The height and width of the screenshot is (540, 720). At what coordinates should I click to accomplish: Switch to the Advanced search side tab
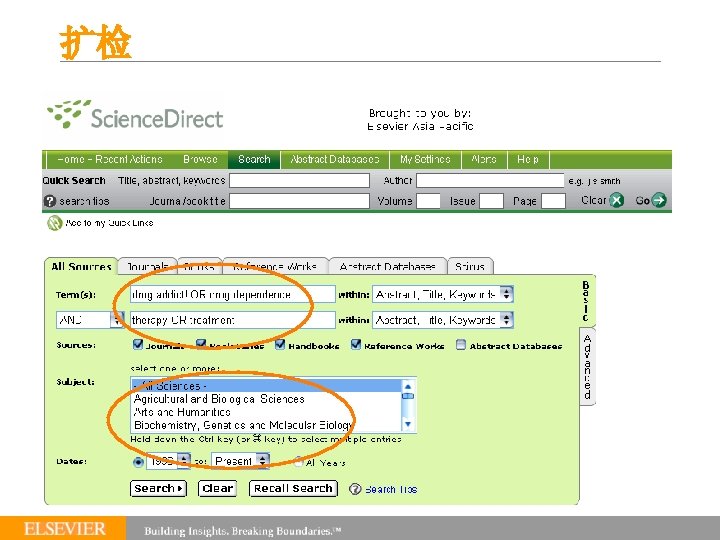[x=587, y=366]
